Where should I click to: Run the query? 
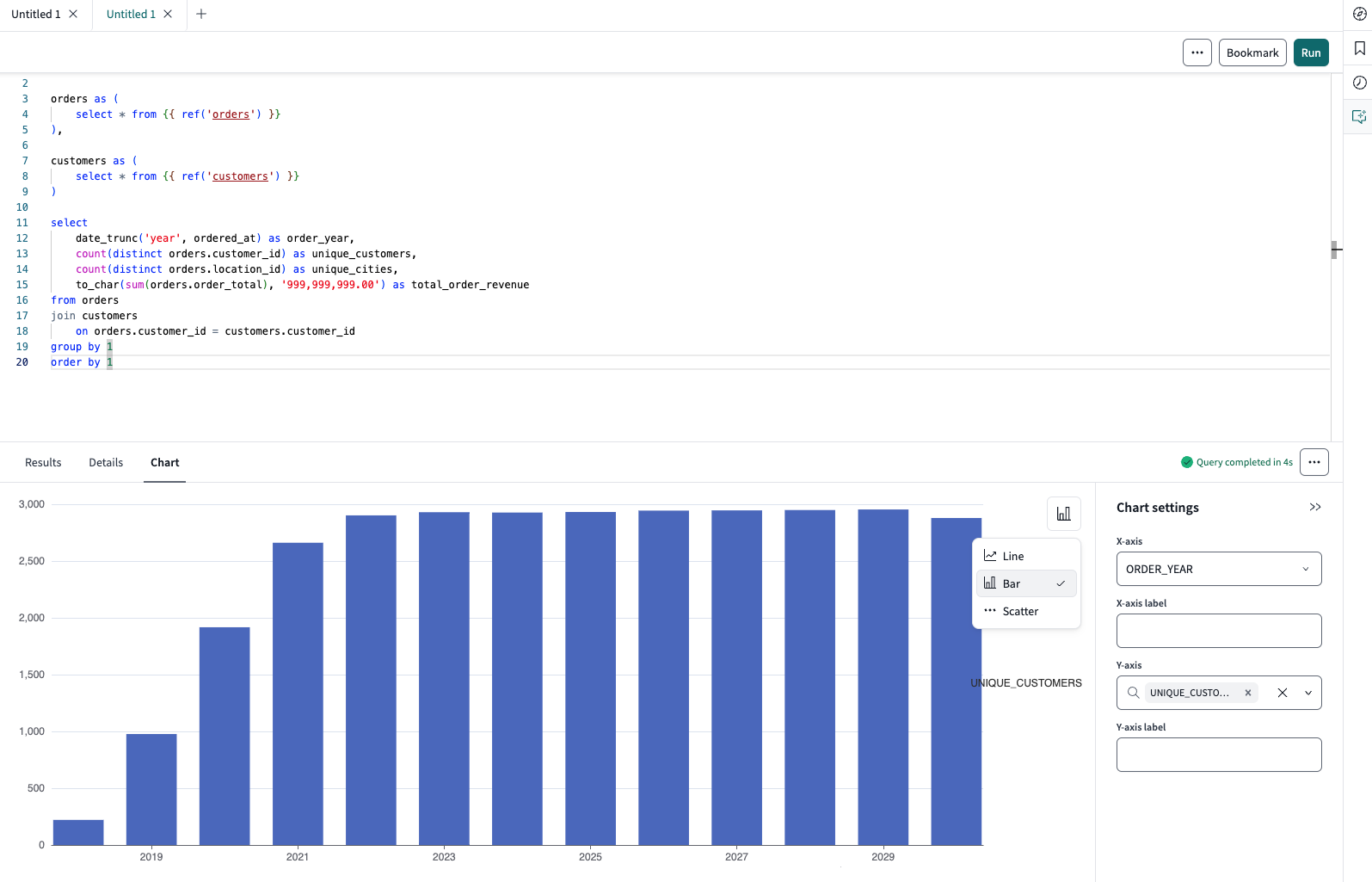point(1310,52)
